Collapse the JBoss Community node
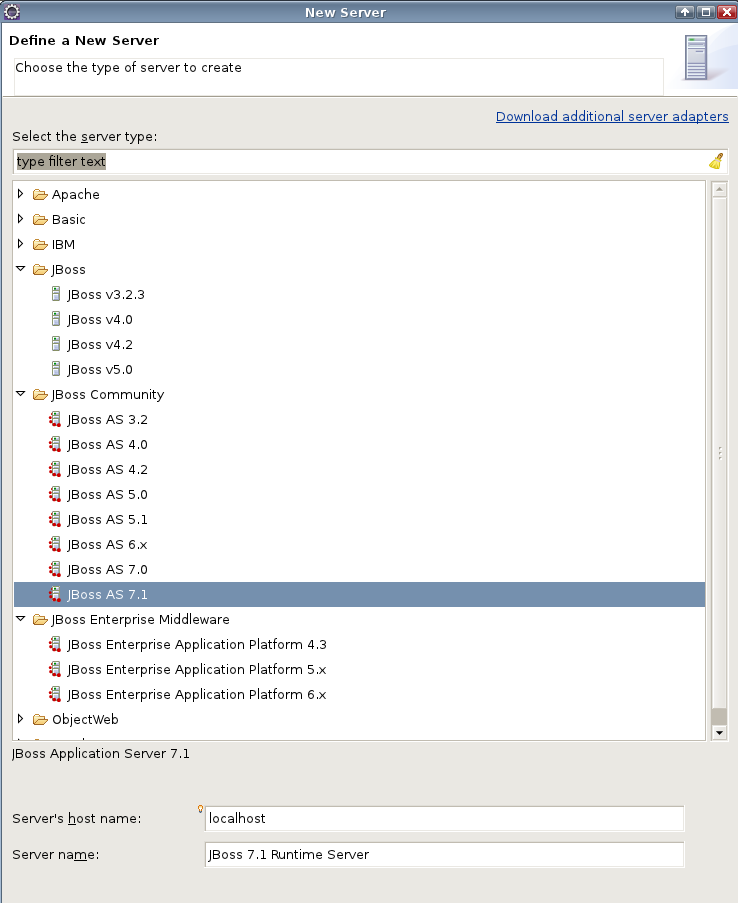The width and height of the screenshot is (738, 903). click(21, 394)
